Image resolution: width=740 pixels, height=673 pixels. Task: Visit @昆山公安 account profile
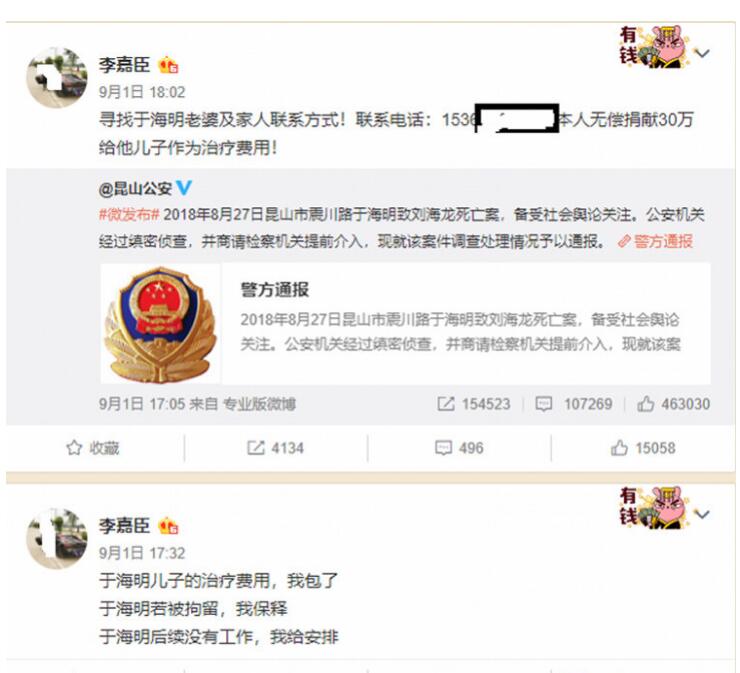[x=135, y=189]
